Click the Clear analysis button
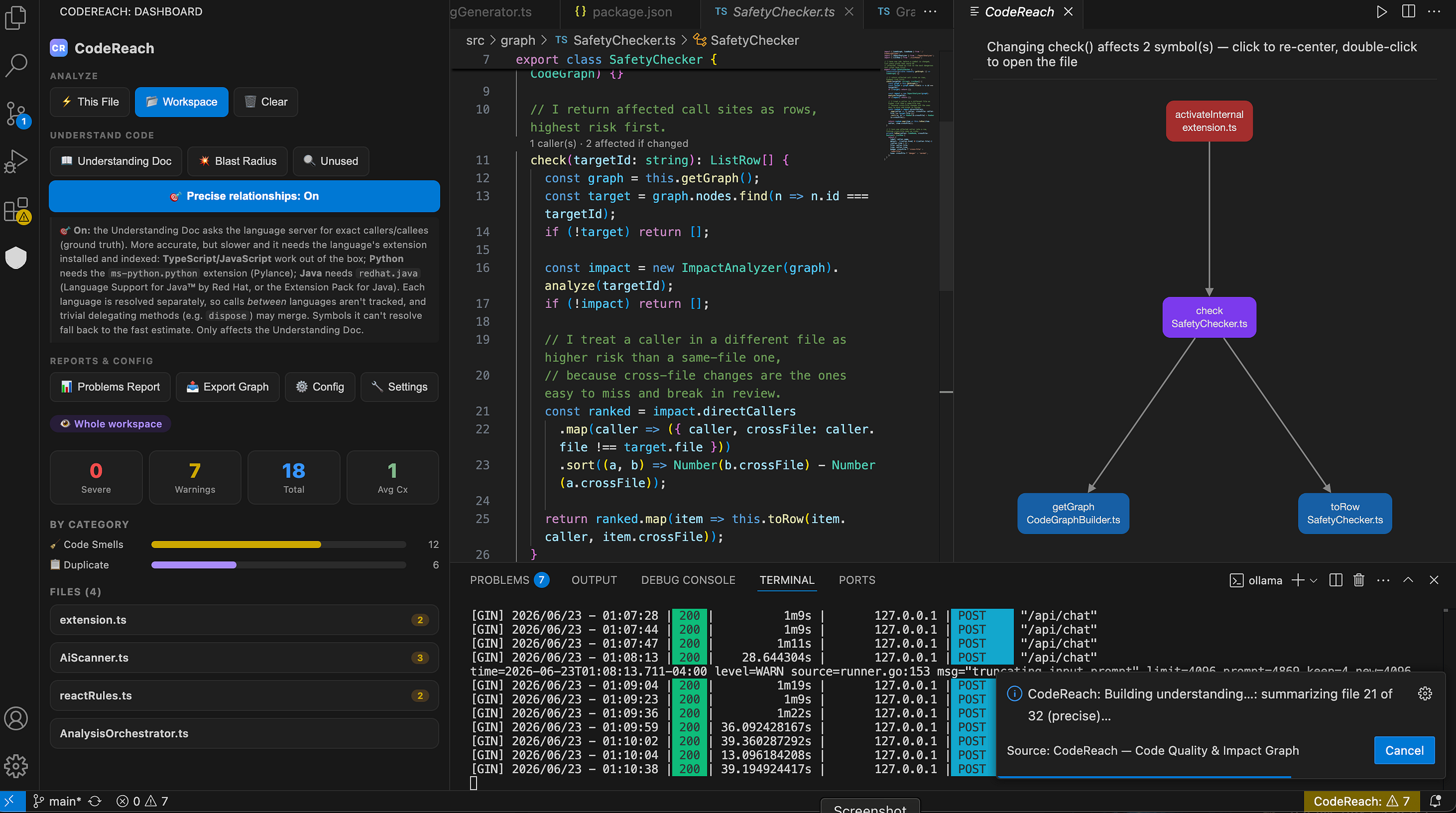The image size is (1456, 813). [265, 102]
